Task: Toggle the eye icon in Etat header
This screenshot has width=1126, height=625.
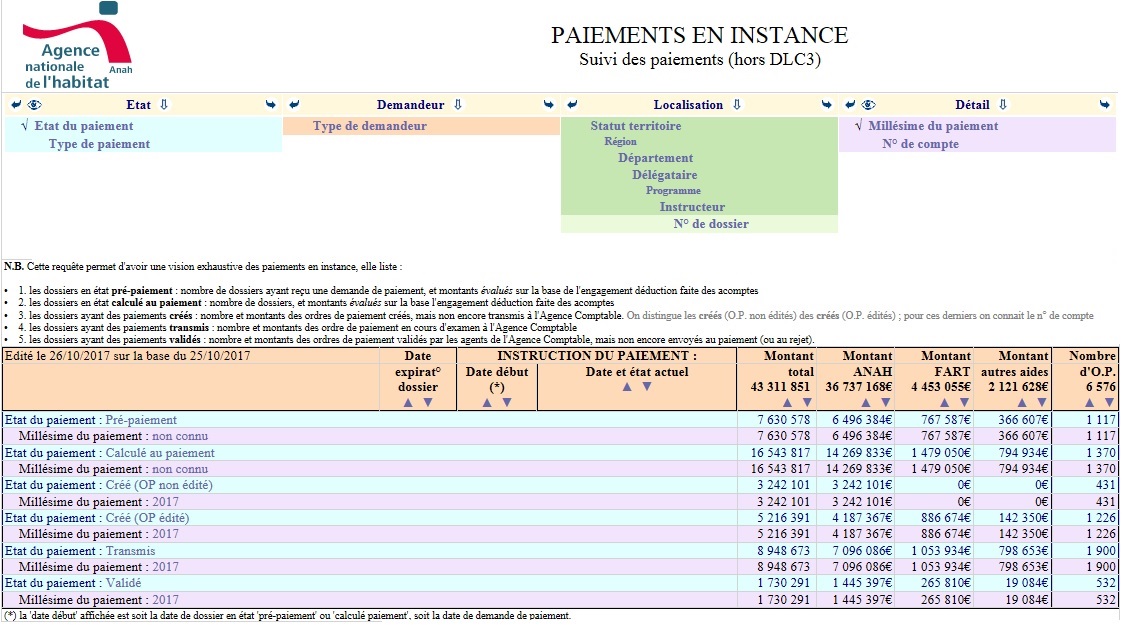Action: (34, 105)
